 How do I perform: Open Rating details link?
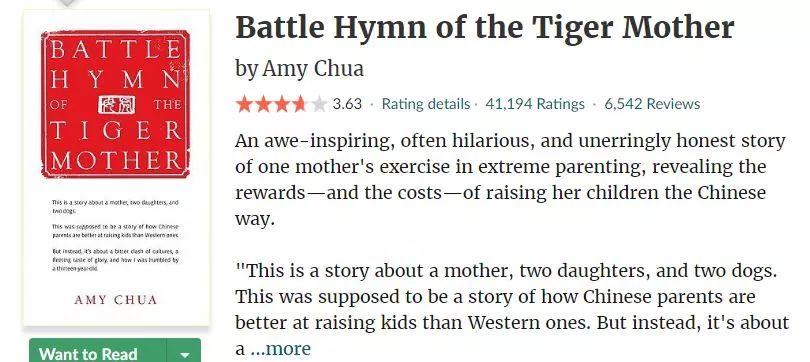426,104
